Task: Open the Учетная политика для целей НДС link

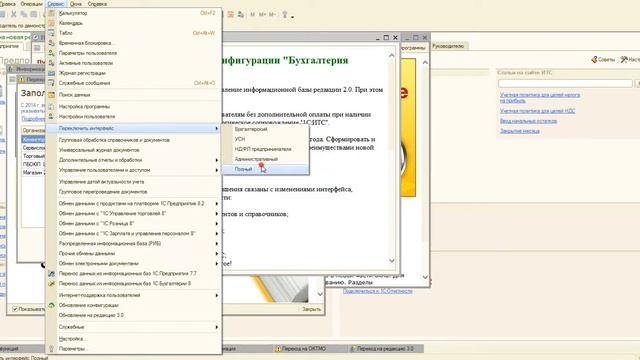Action: coord(538,111)
